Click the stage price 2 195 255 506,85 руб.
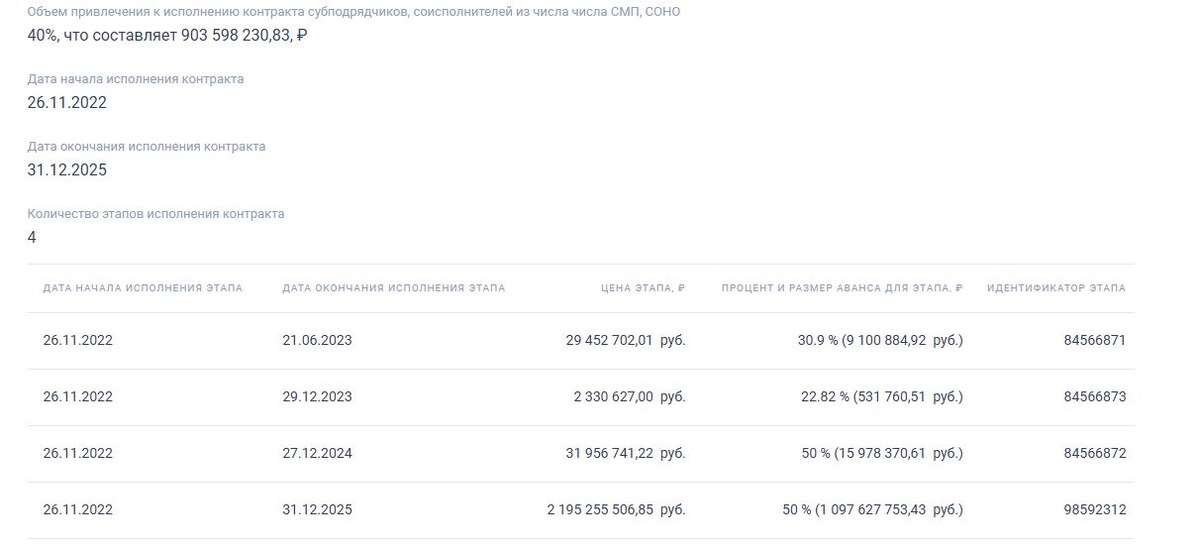 click(616, 510)
